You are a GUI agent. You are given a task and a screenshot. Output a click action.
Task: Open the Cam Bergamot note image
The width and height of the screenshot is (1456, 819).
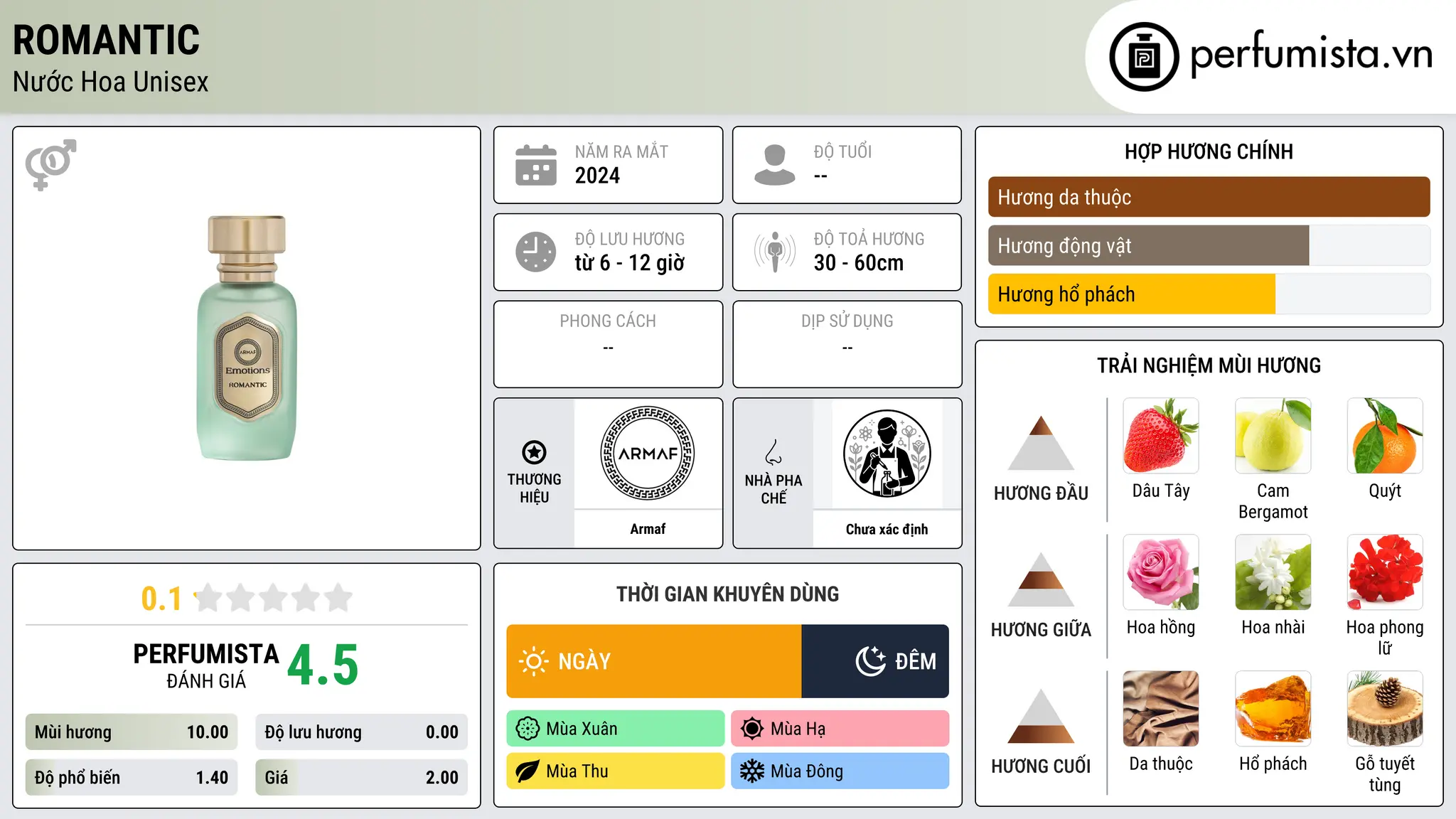tap(1273, 436)
